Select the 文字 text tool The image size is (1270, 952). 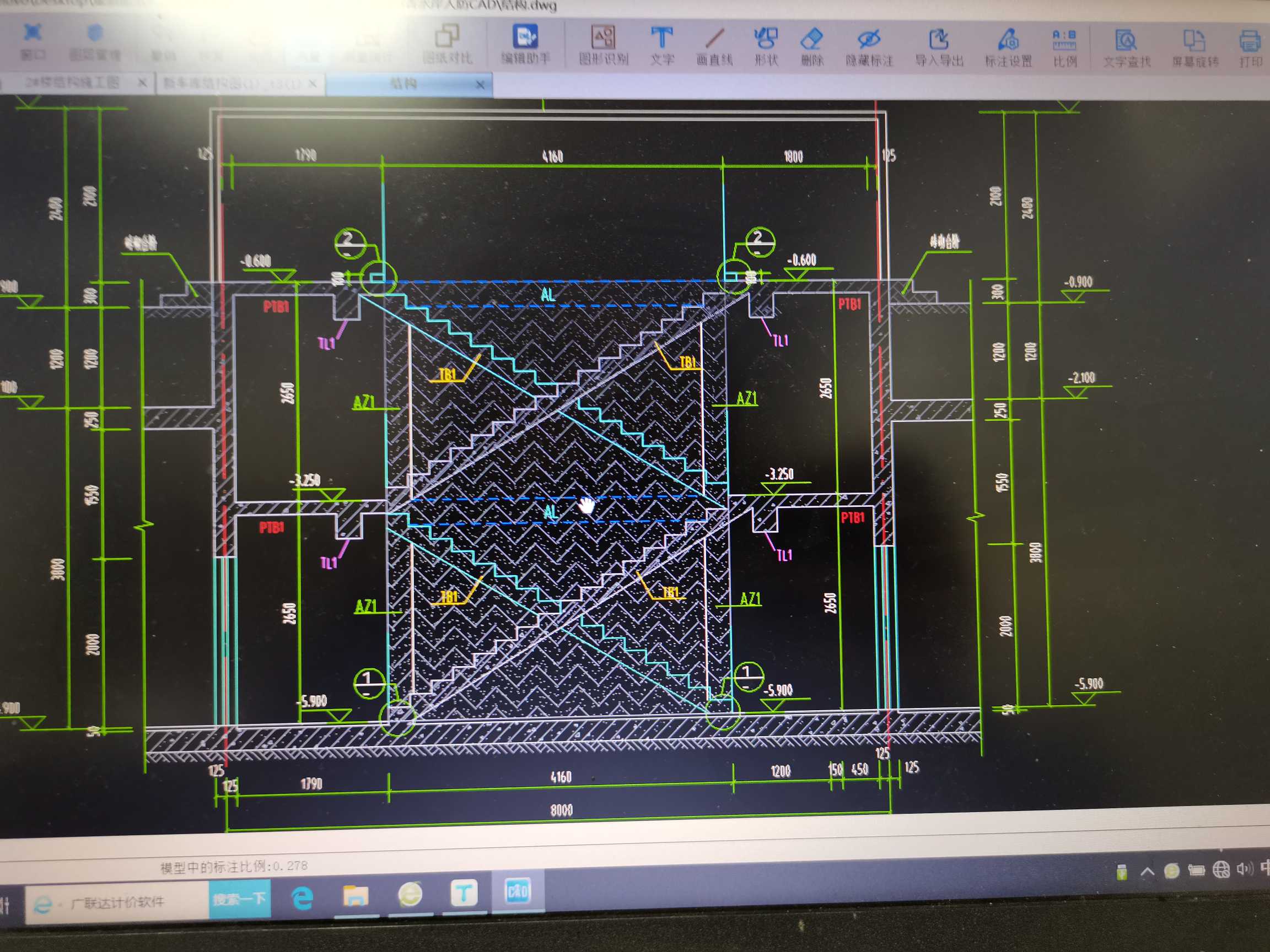point(661,45)
